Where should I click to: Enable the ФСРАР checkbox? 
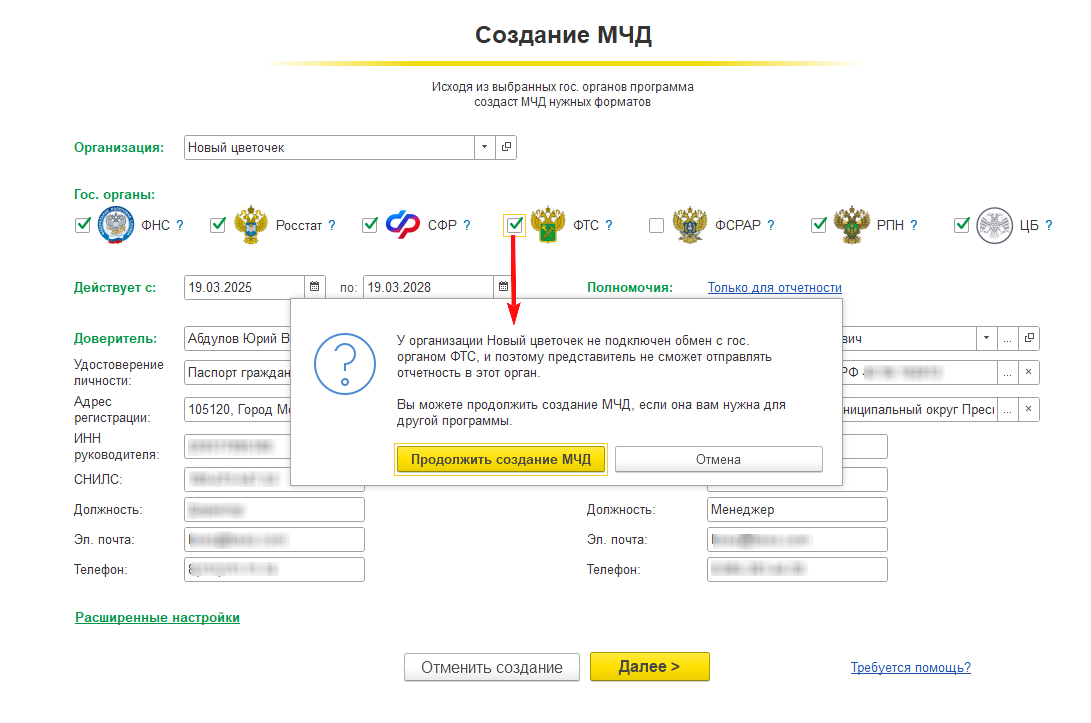coord(656,225)
